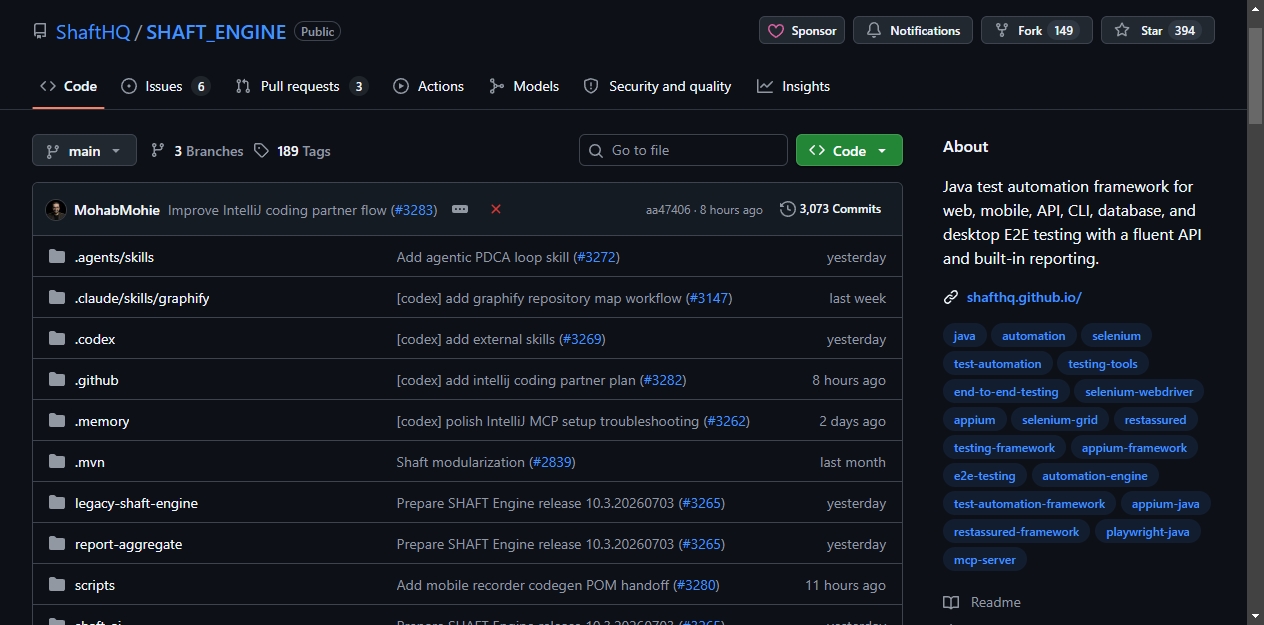The height and width of the screenshot is (625, 1264).
Task: Star the repository with the Star button
Action: (x=1158, y=30)
